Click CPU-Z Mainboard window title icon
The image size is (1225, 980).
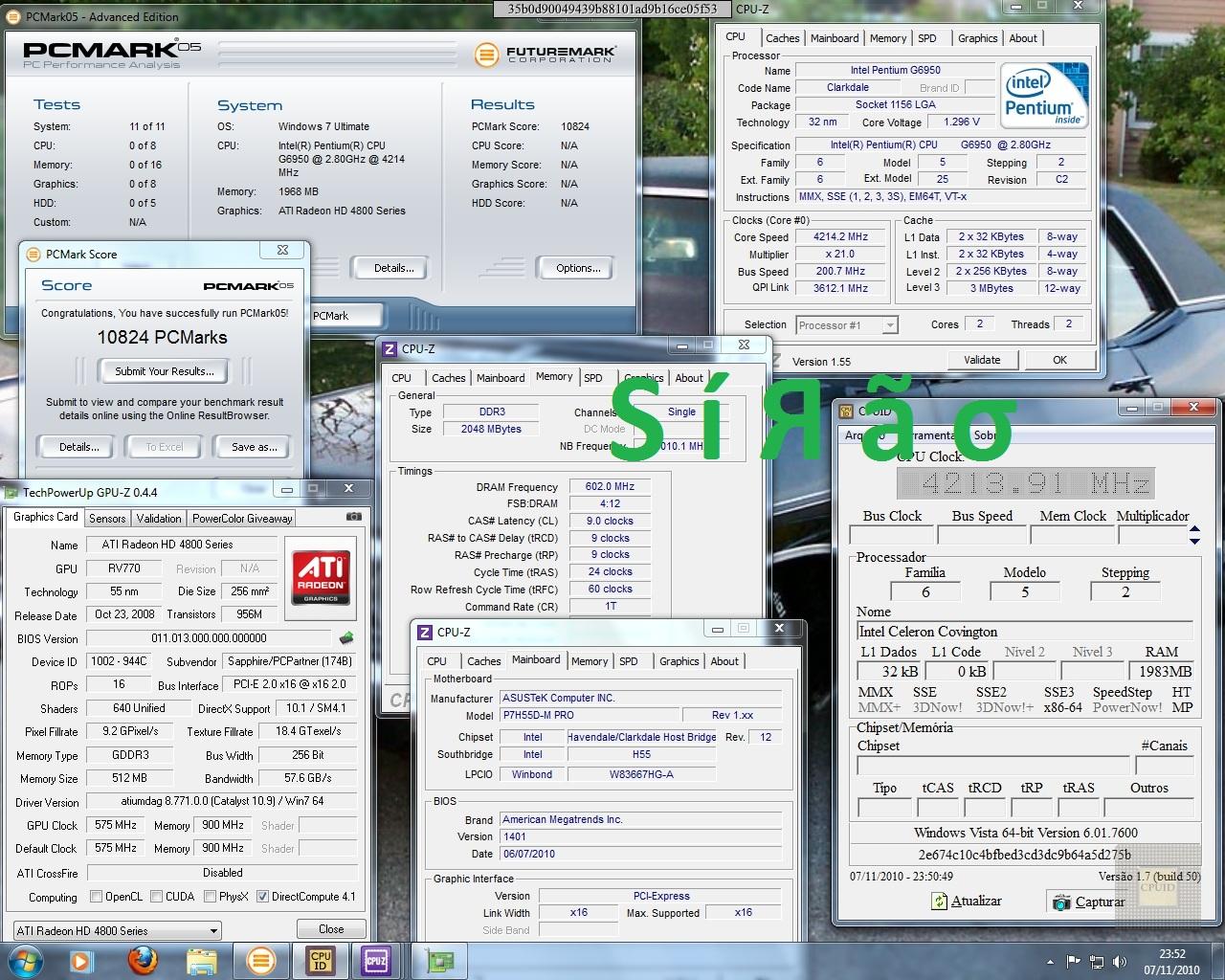426,633
